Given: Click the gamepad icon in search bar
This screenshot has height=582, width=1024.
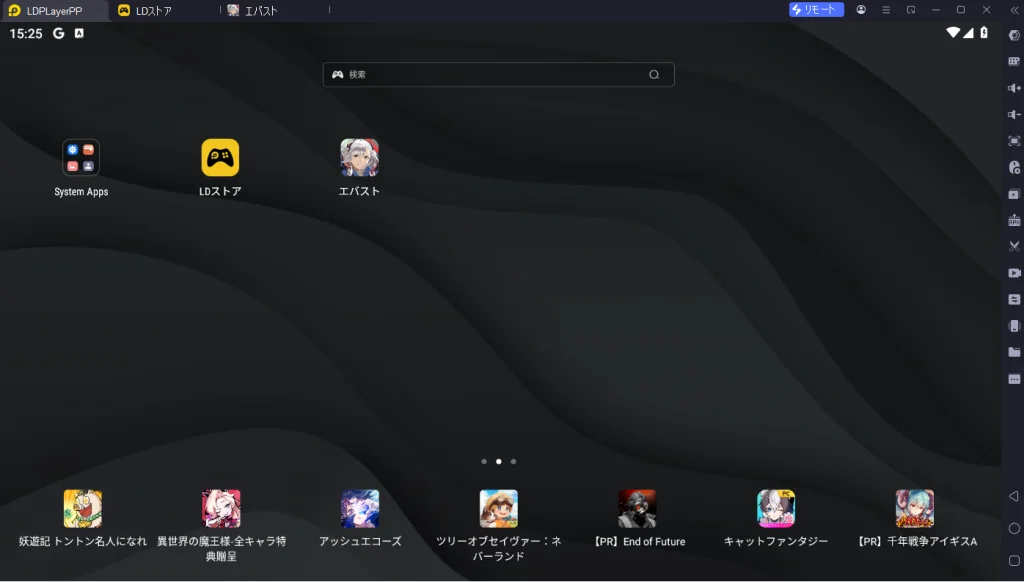Looking at the screenshot, I should [338, 74].
